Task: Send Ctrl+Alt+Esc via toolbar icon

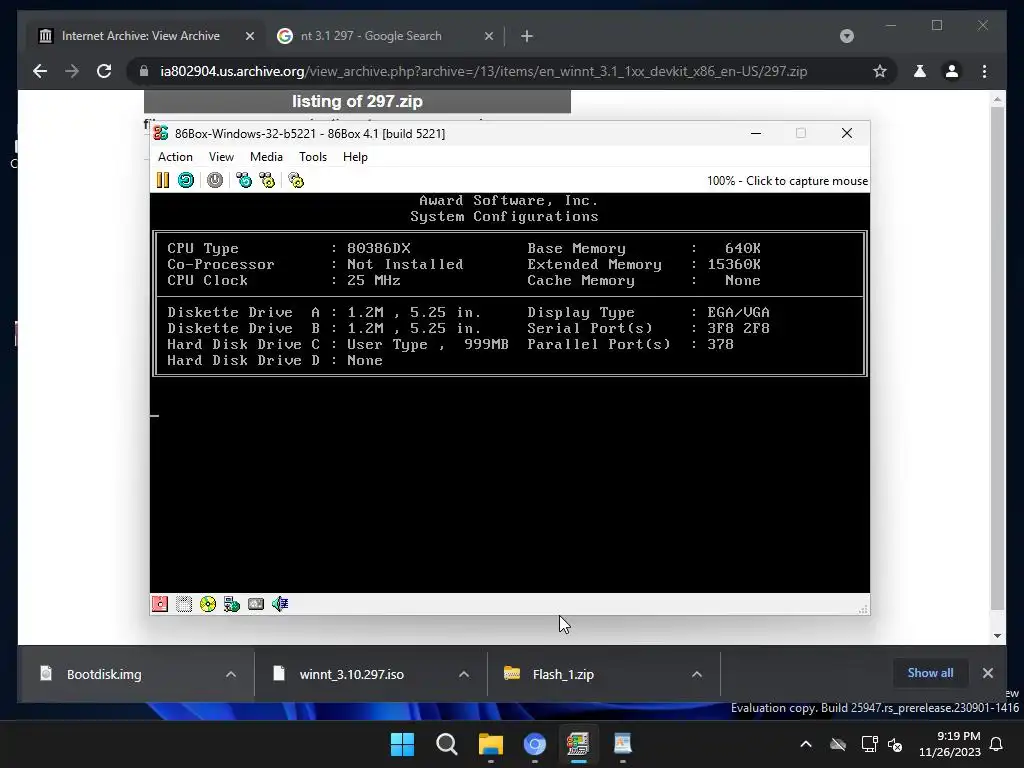Action: pyautogui.click(x=268, y=180)
